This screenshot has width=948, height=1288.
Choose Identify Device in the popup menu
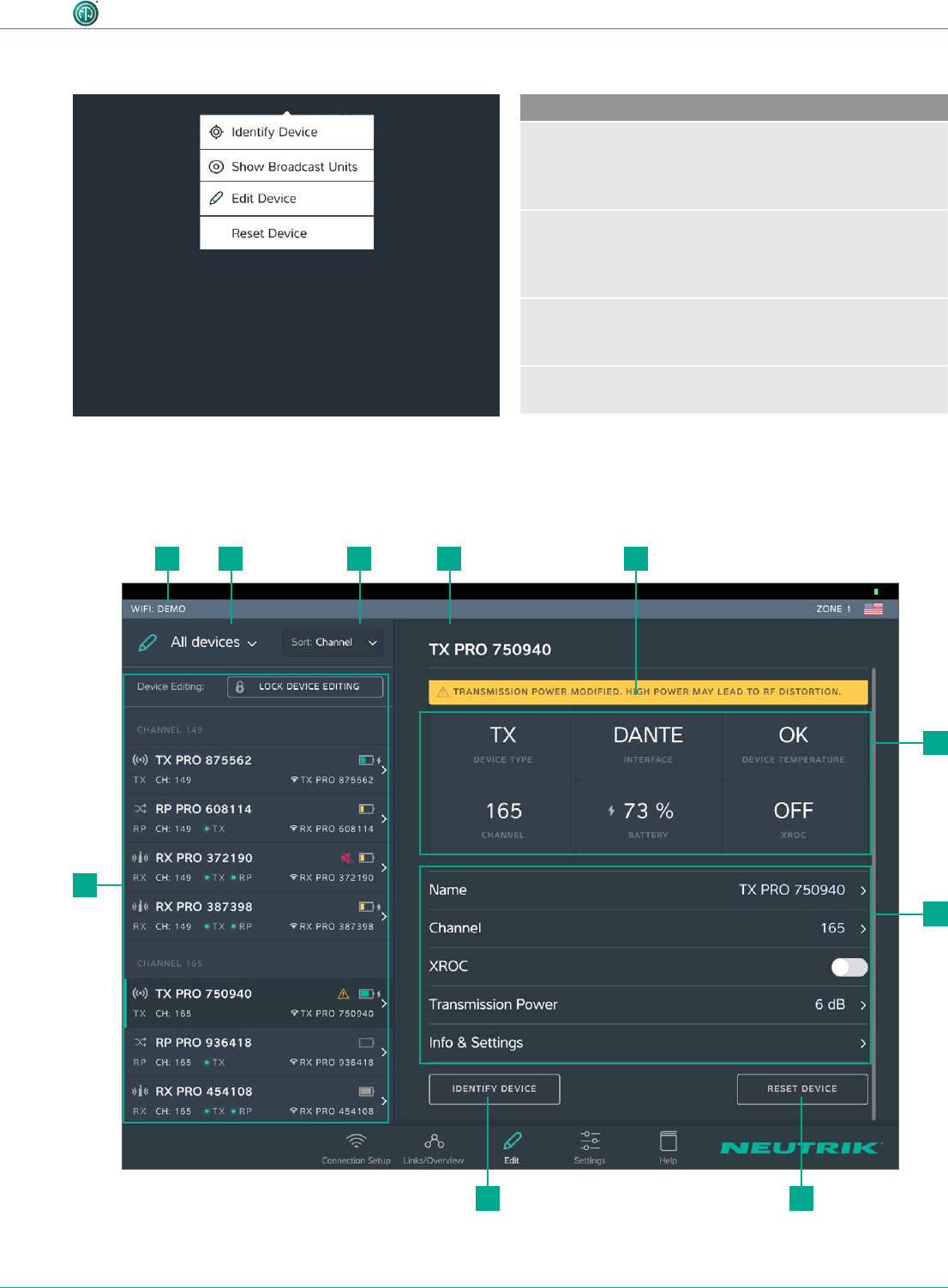click(x=286, y=132)
